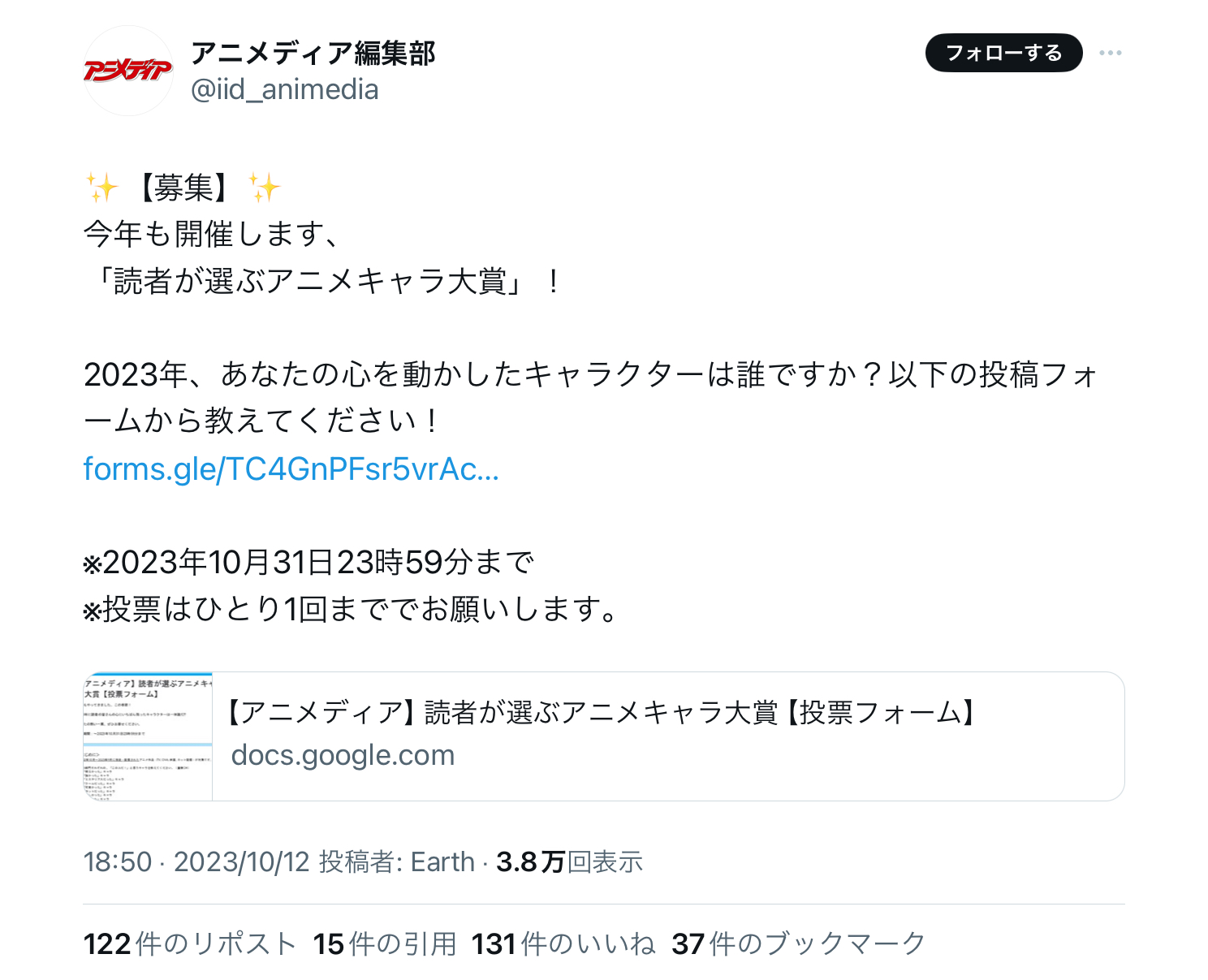Click the sparkle emoji after 【募集】
Image resolution: width=1208 pixels, height=980 pixels.
pyautogui.click(x=265, y=188)
